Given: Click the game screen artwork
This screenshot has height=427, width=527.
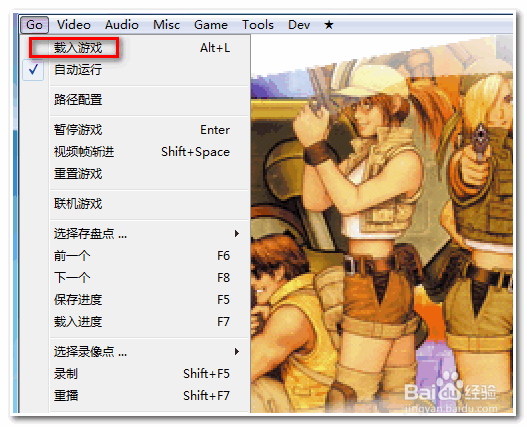Looking at the screenshot, I should (x=382, y=224).
